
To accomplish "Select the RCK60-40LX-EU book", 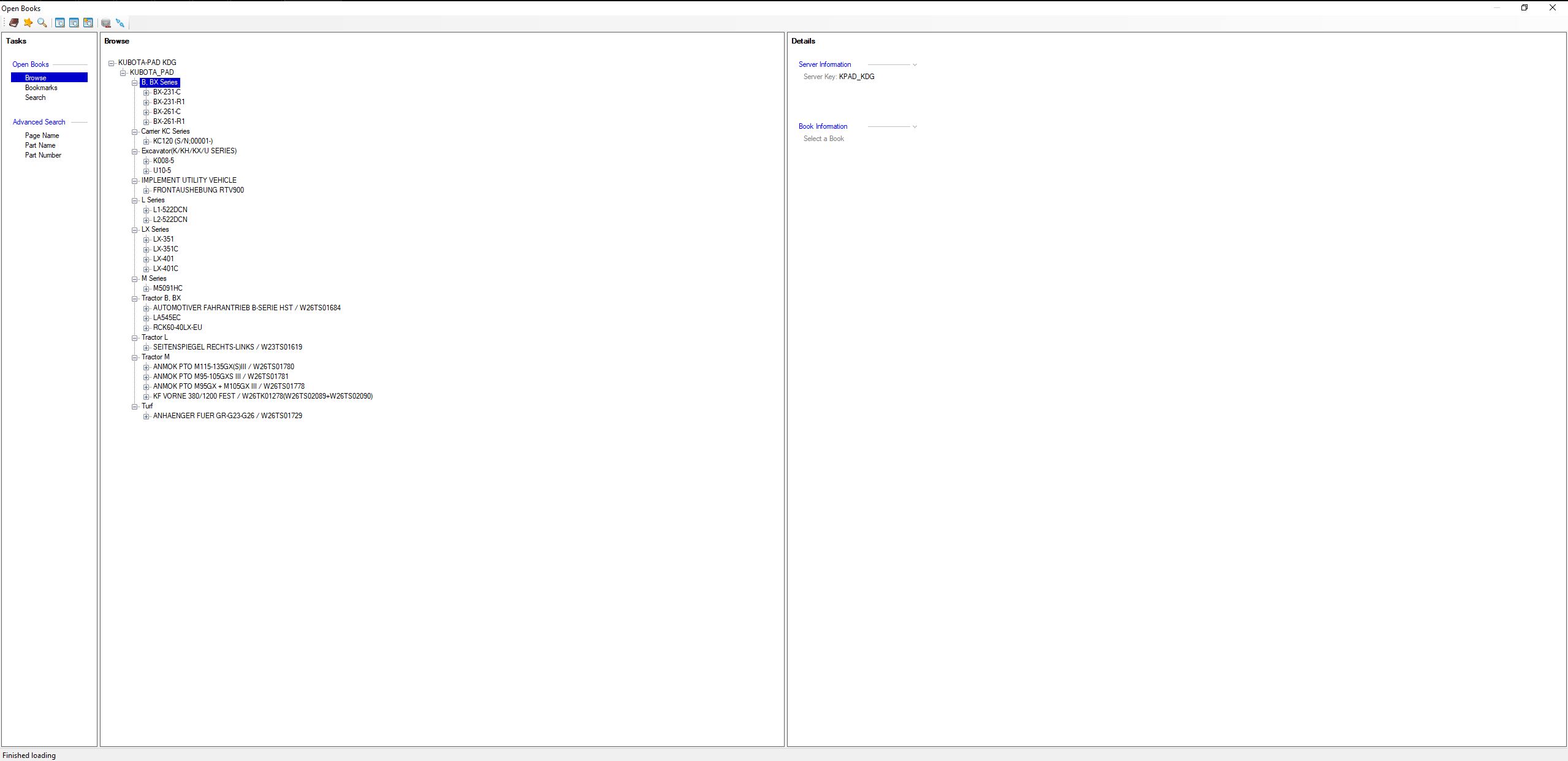I will (x=177, y=327).
